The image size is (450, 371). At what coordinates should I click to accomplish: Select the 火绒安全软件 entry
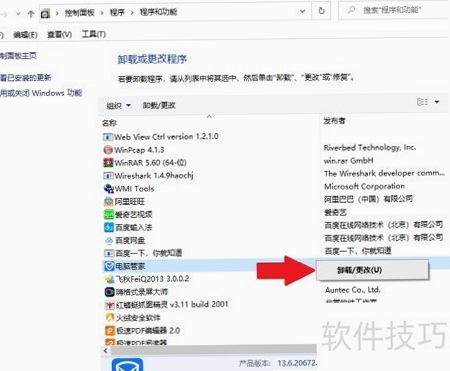tap(138, 318)
